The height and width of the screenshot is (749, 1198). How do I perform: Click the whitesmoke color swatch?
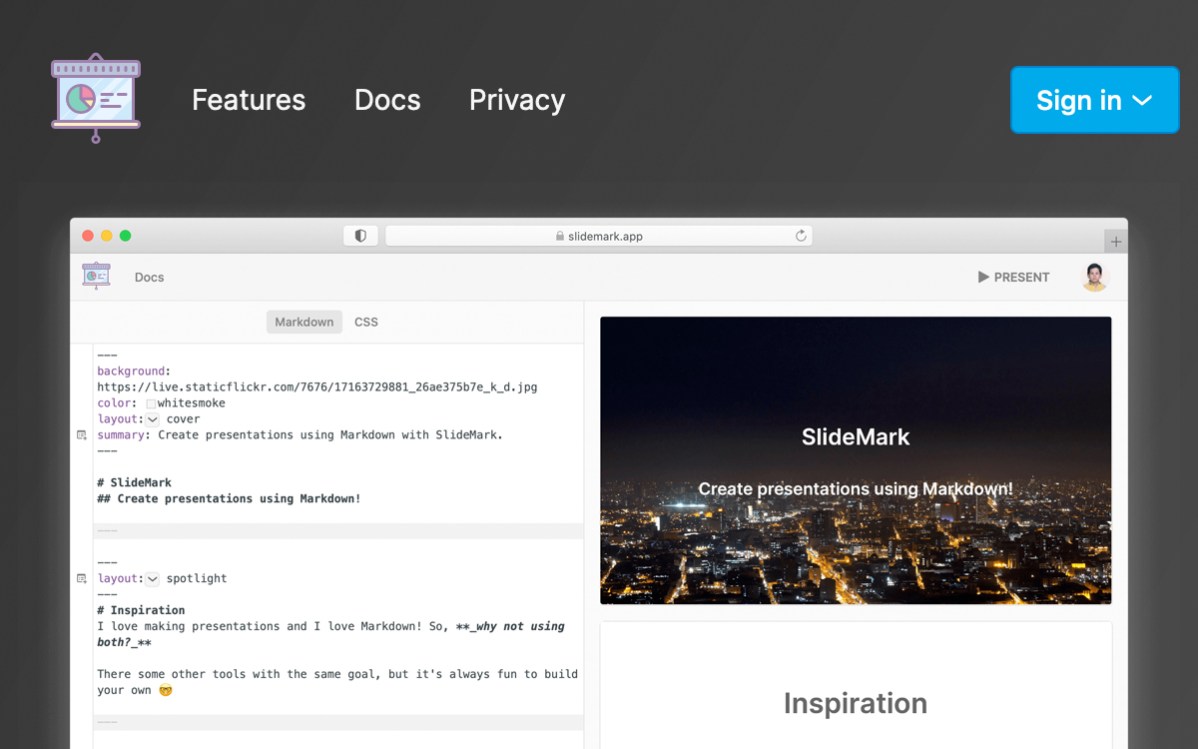point(151,404)
